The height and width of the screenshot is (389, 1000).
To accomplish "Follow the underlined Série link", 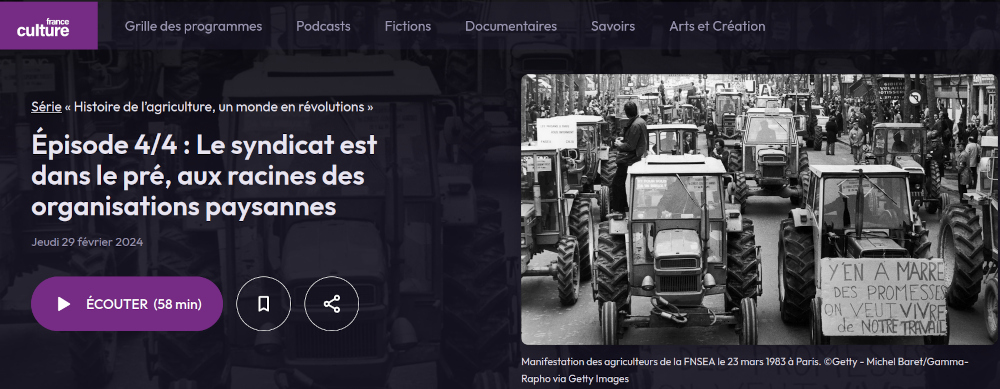I will (47, 106).
